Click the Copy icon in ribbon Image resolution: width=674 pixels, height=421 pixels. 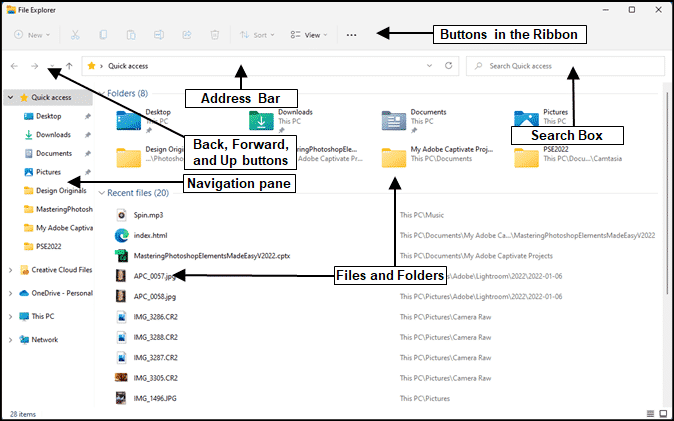[103, 35]
